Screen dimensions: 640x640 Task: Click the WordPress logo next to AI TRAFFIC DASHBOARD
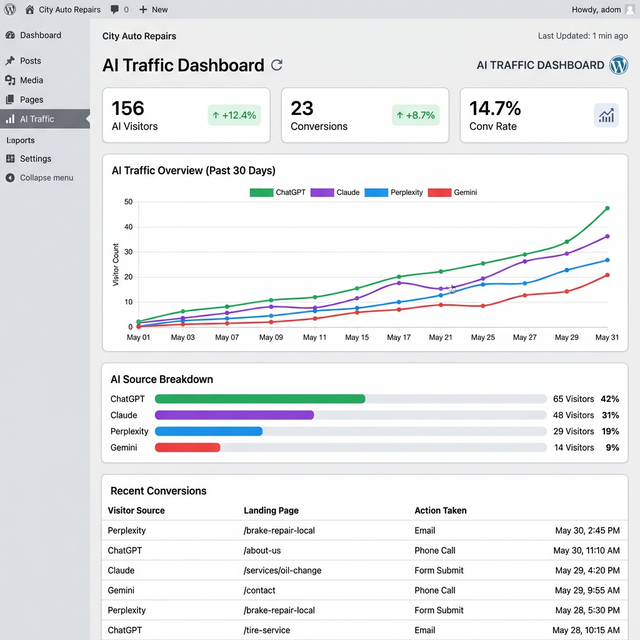click(x=620, y=65)
